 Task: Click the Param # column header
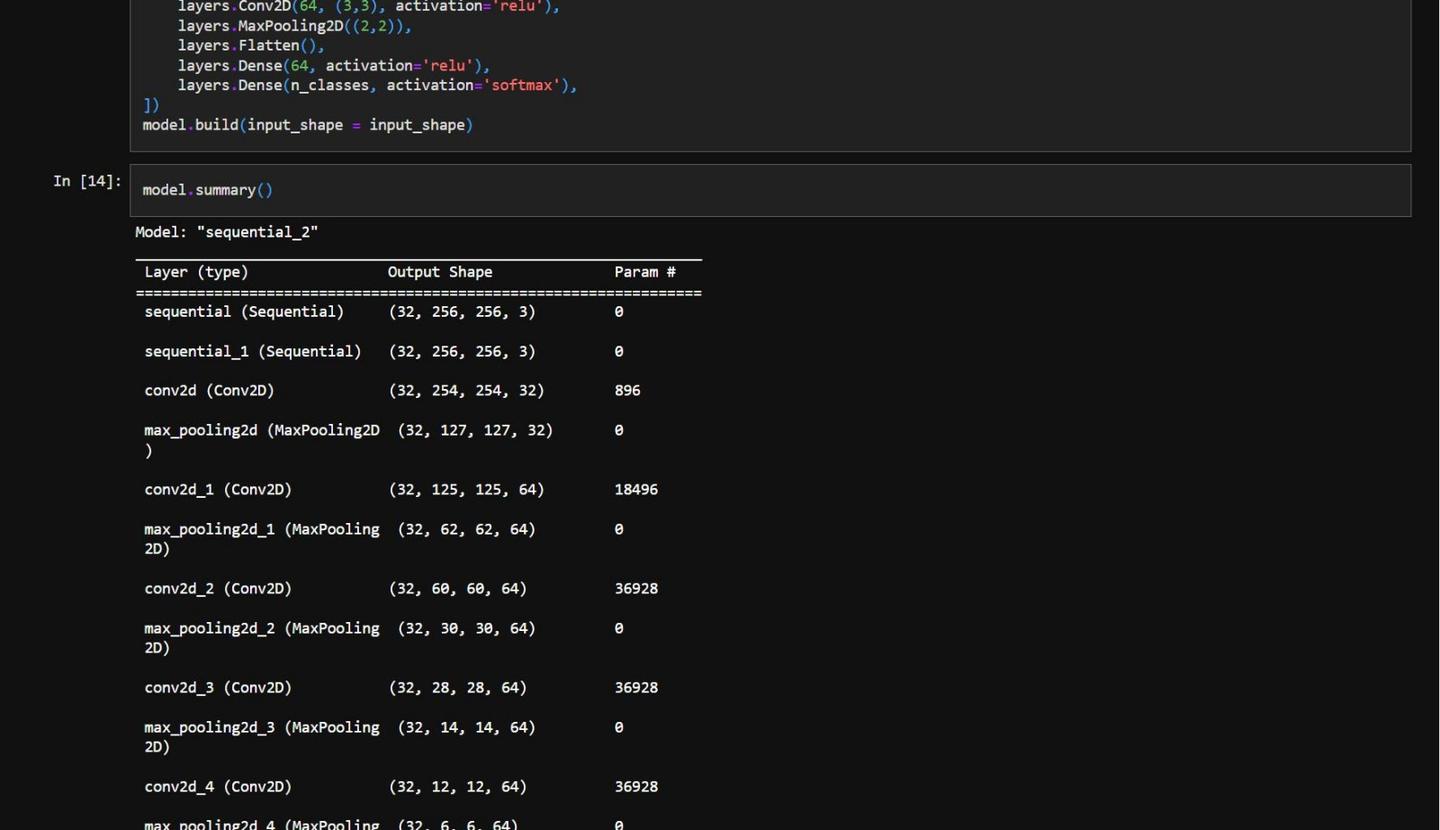(x=645, y=272)
